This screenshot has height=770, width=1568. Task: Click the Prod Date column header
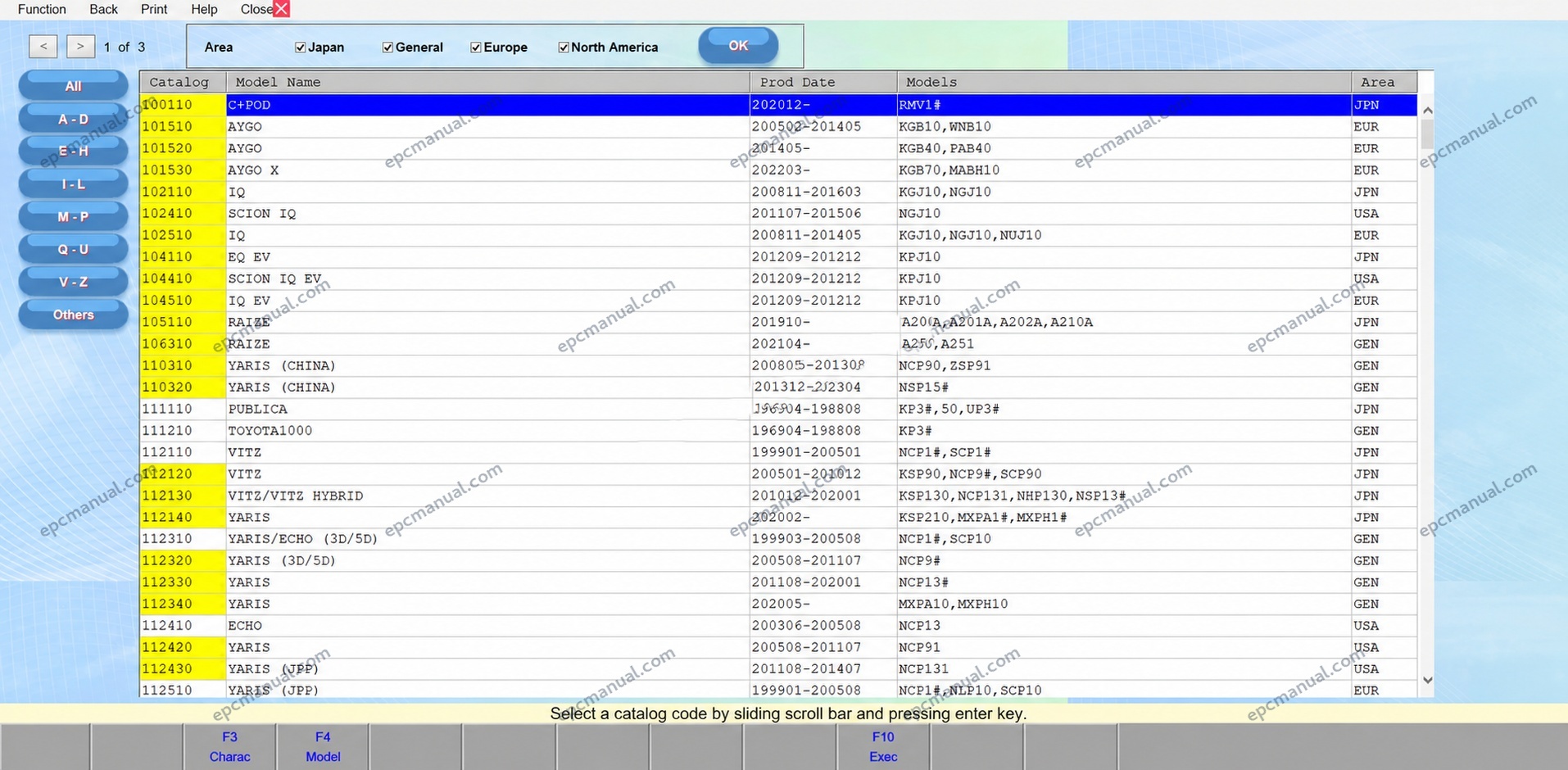click(x=823, y=82)
